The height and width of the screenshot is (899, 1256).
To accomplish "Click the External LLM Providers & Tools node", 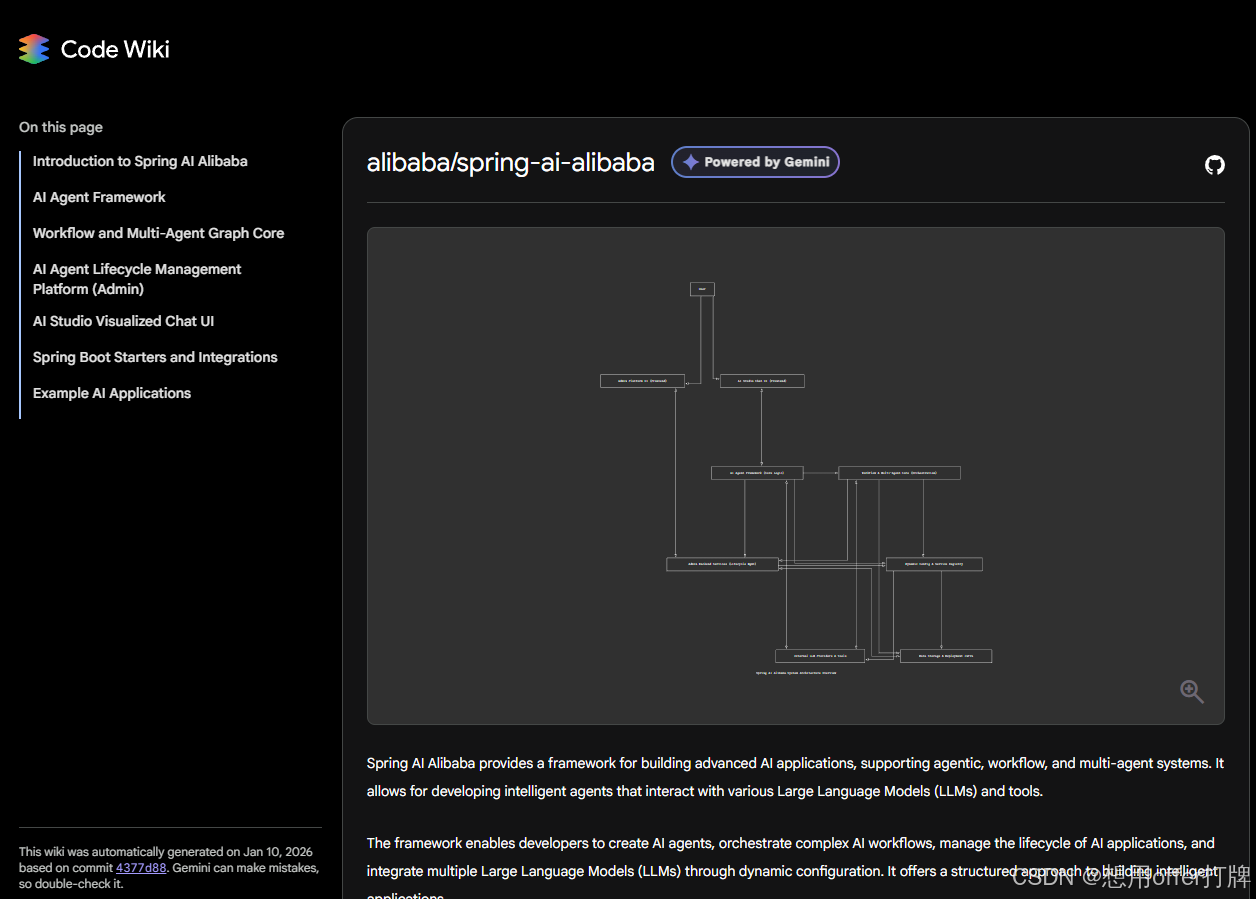I will click(820, 656).
